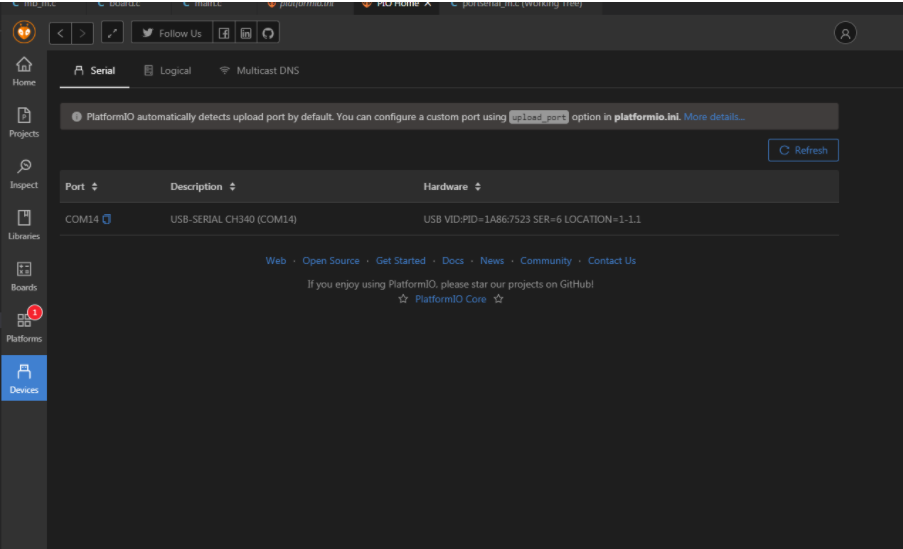Viewport: 903px width, 549px height.
Task: Sort the table by Hardware column
Action: tap(452, 187)
